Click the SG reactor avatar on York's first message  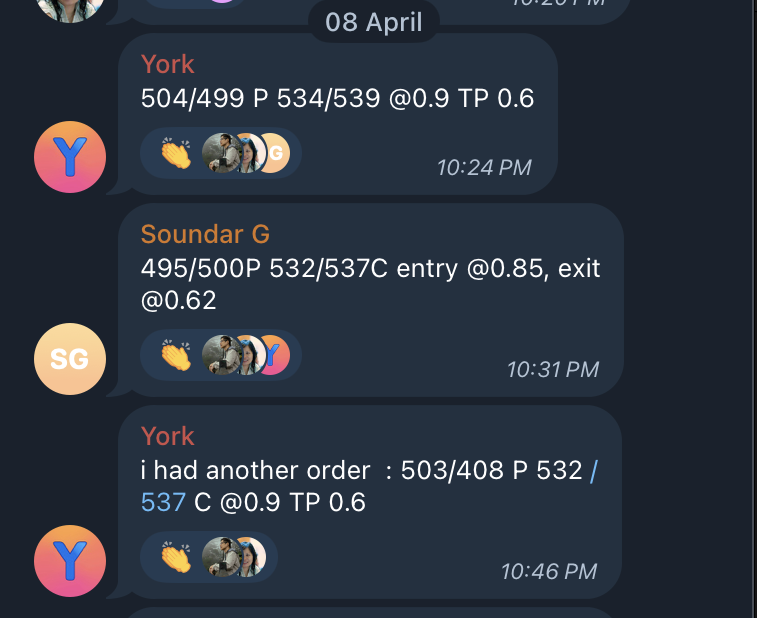click(x=275, y=153)
